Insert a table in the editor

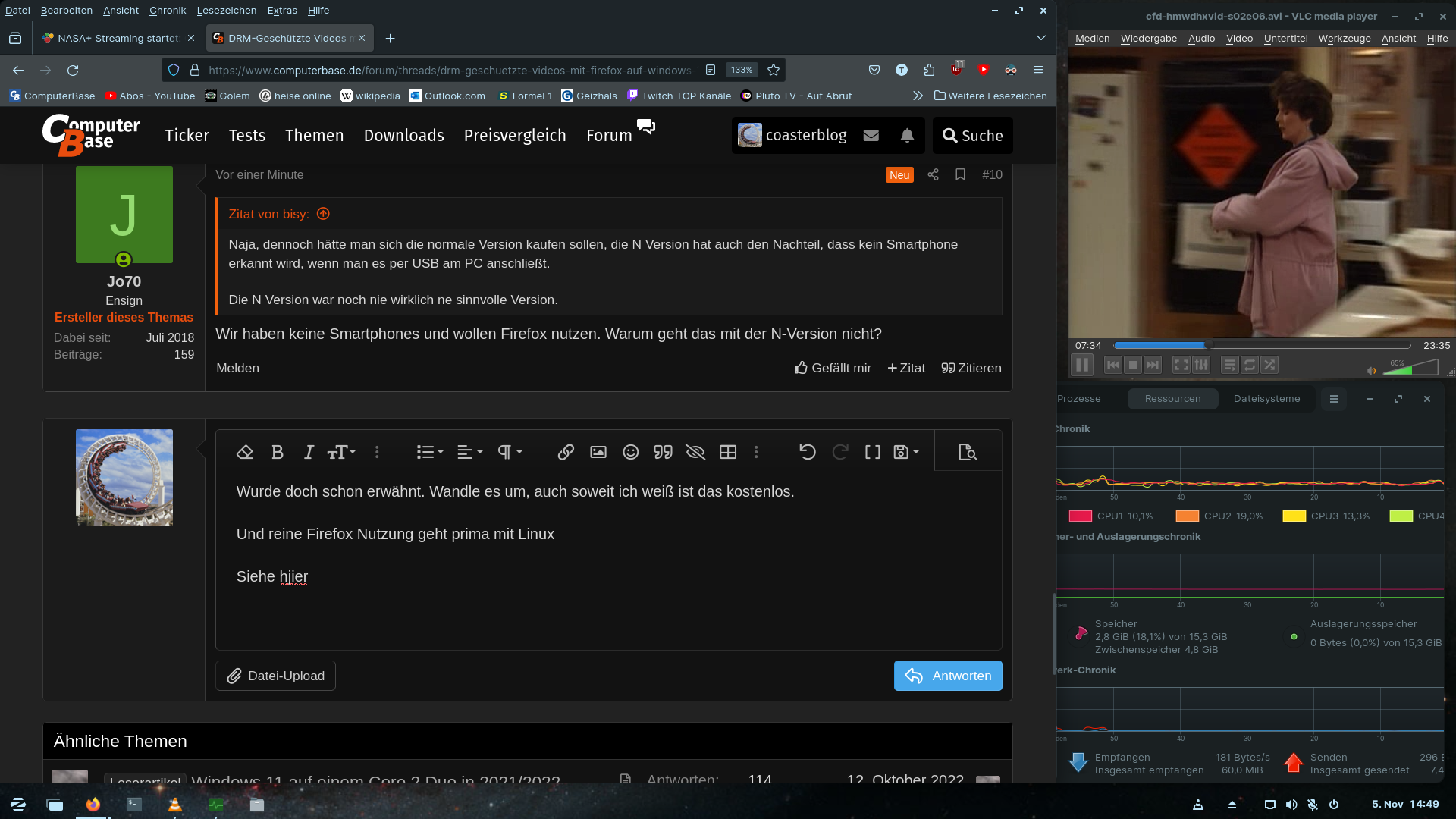[728, 453]
